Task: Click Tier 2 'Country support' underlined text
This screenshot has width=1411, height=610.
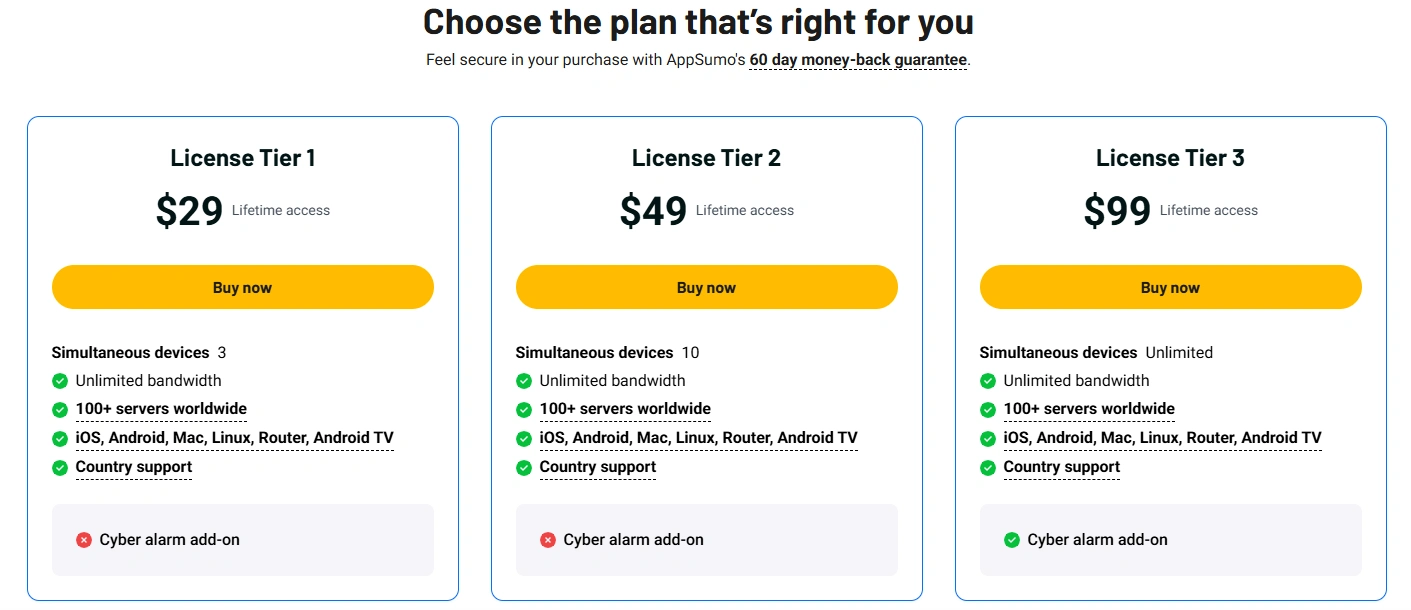Action: 598,467
